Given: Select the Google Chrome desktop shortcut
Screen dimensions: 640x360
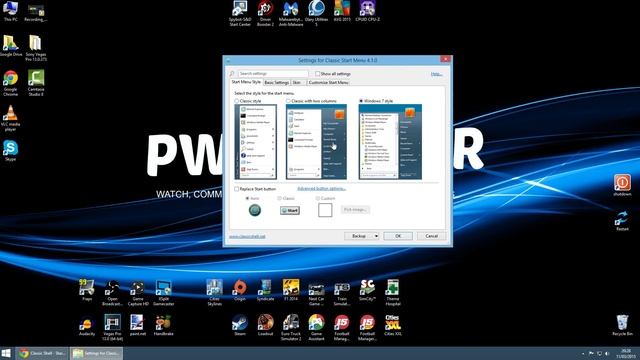Looking at the screenshot, I should point(11,83).
